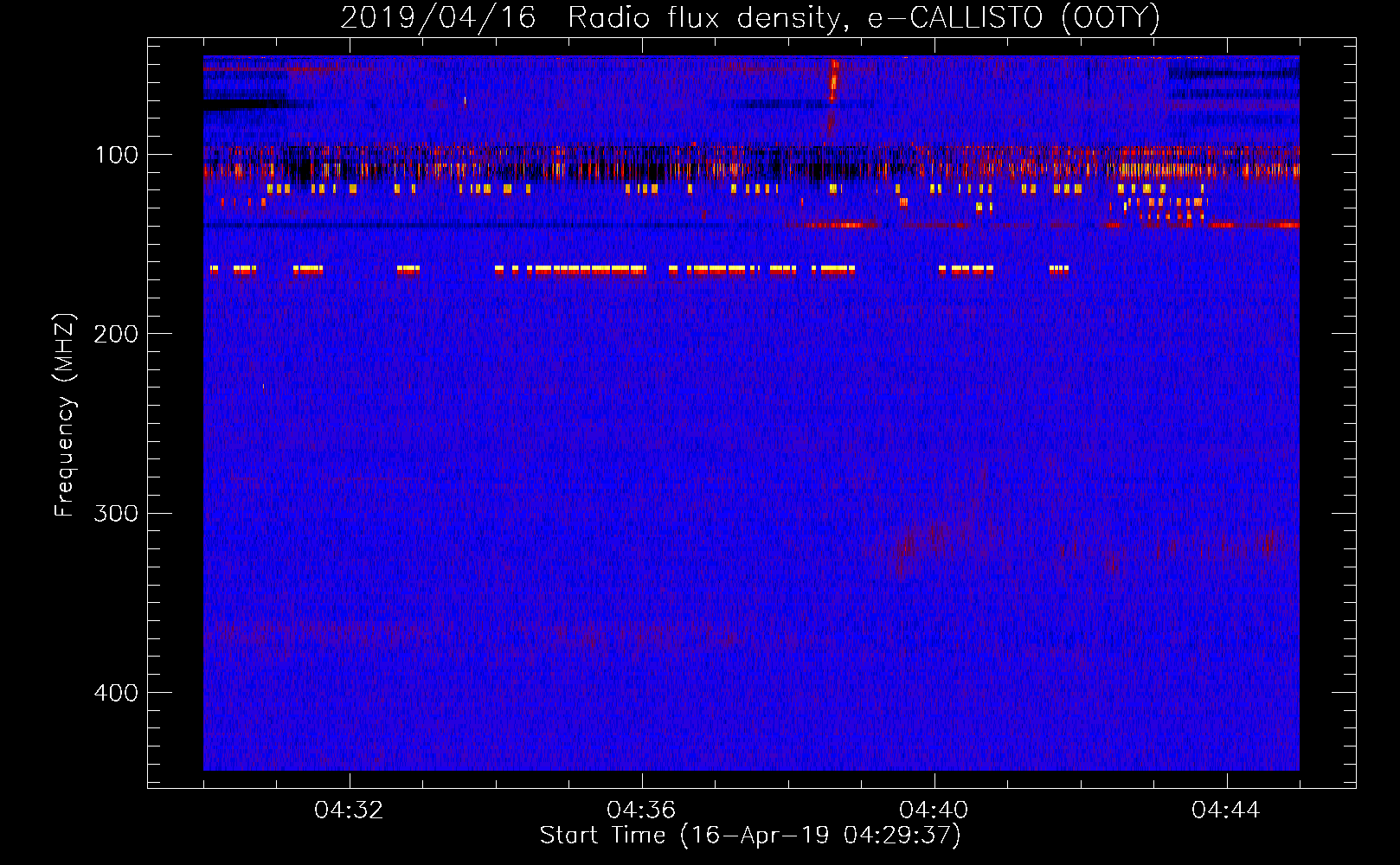This screenshot has width=1400, height=865.
Task: Click the 'Start Time (16-Apr-19 04:29:37)' axis label
Action: [750, 836]
